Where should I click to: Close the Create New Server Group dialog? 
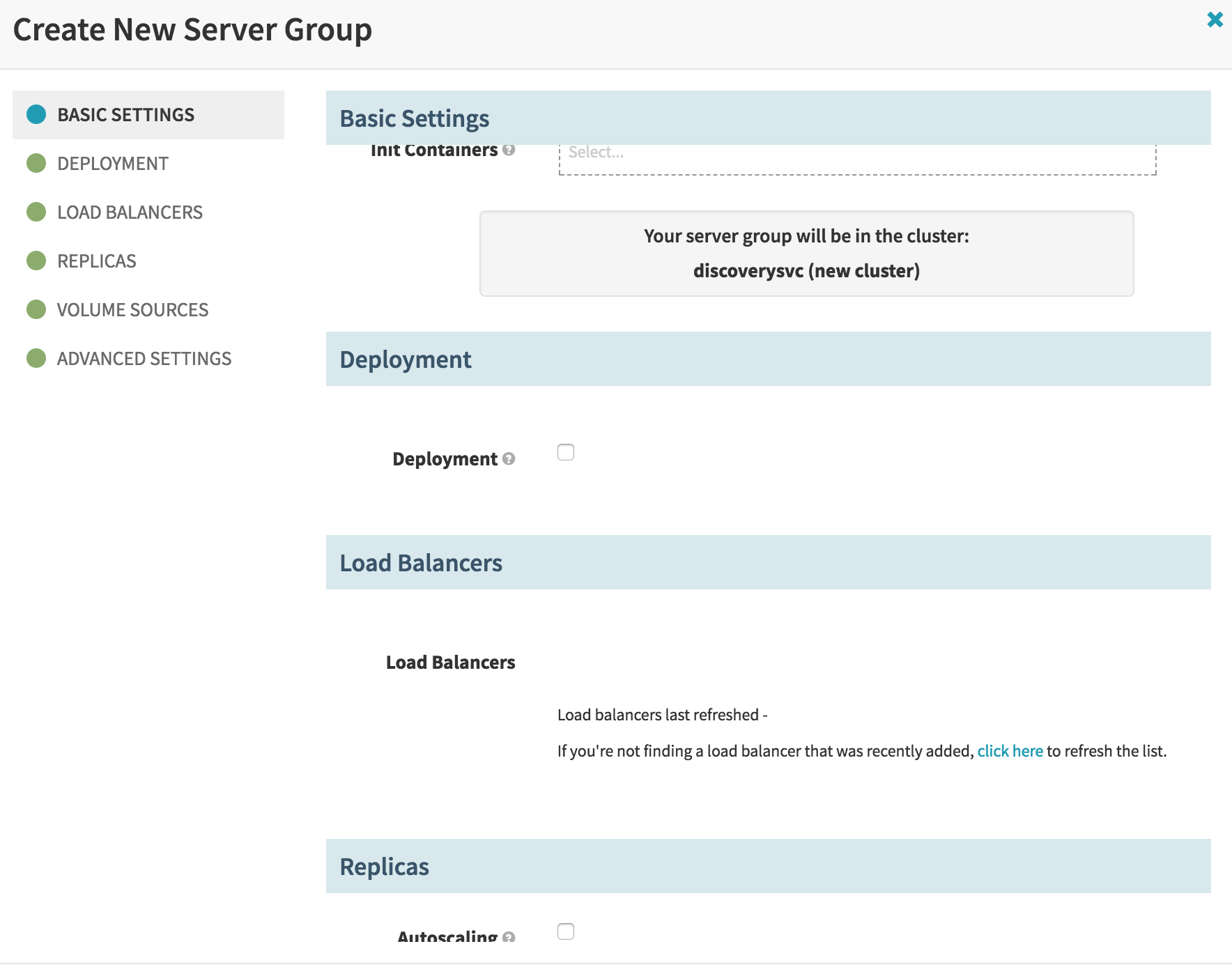tap(1215, 20)
